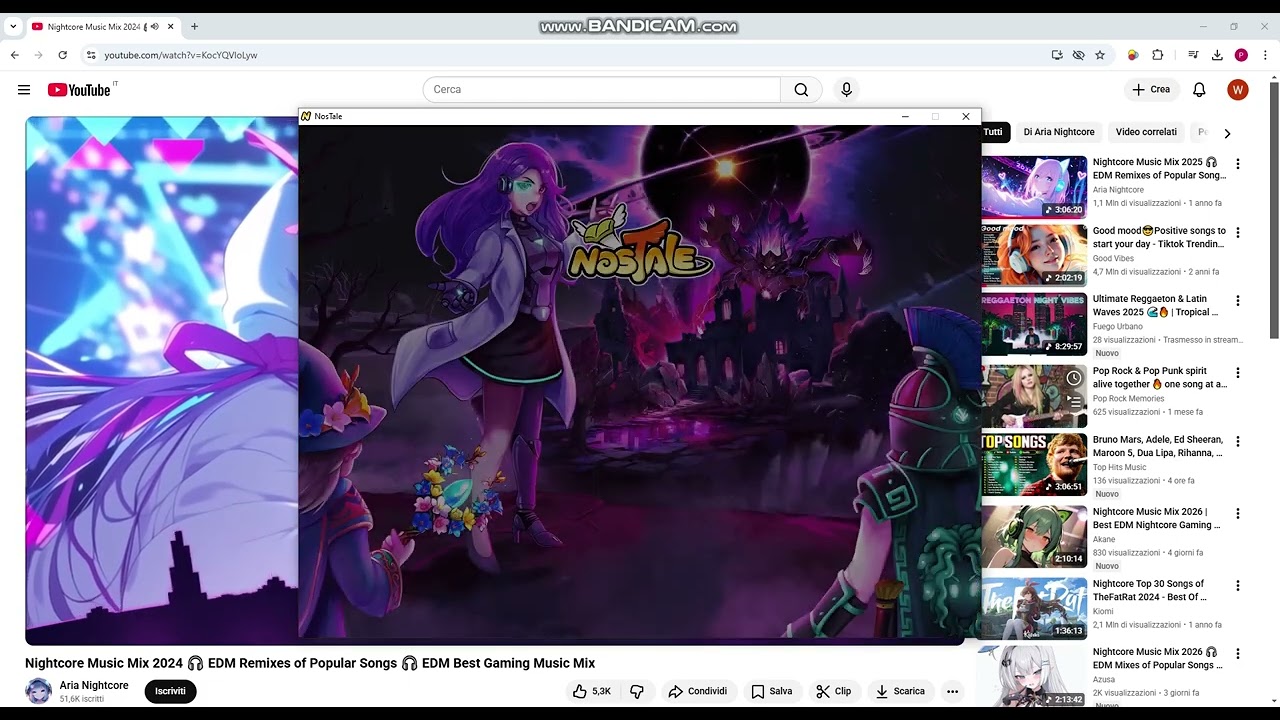Click the Crea create button

click(1151, 90)
